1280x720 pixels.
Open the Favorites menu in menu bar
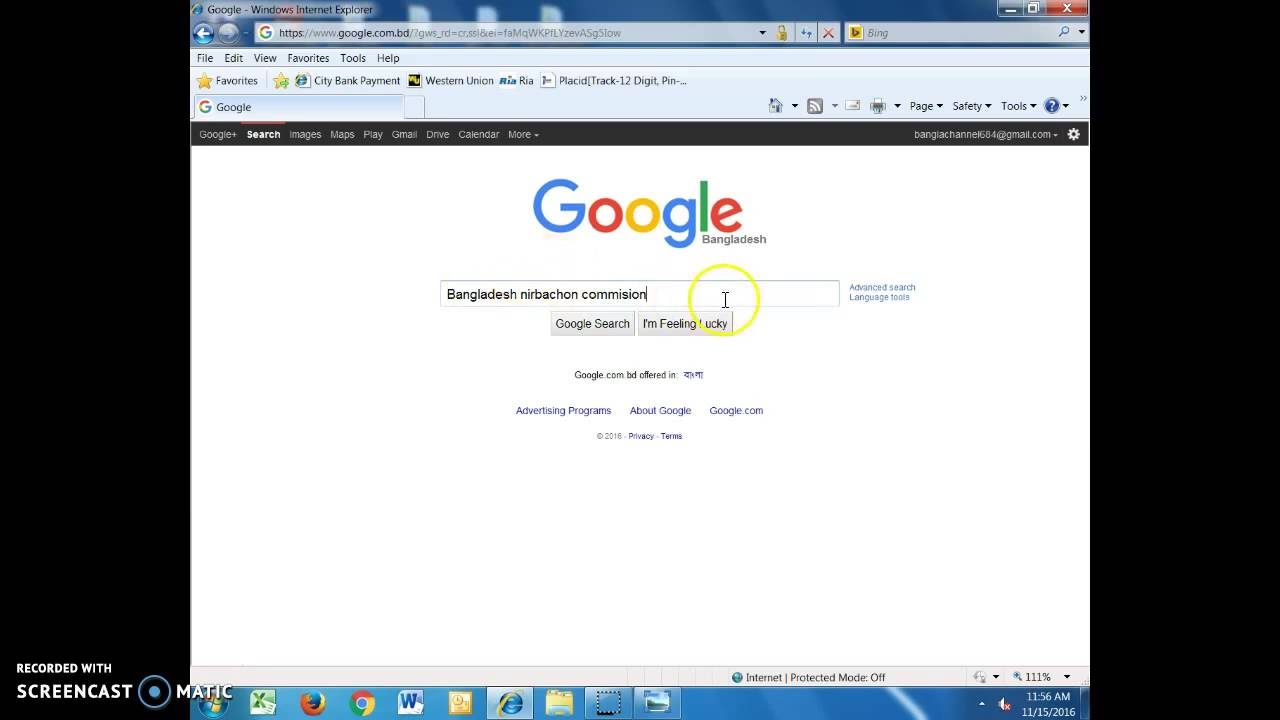pyautogui.click(x=308, y=58)
